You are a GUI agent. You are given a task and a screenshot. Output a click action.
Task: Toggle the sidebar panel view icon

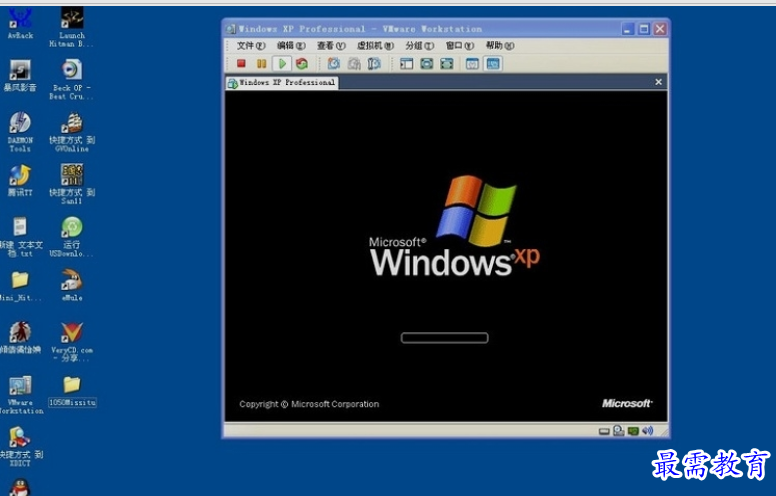click(406, 63)
